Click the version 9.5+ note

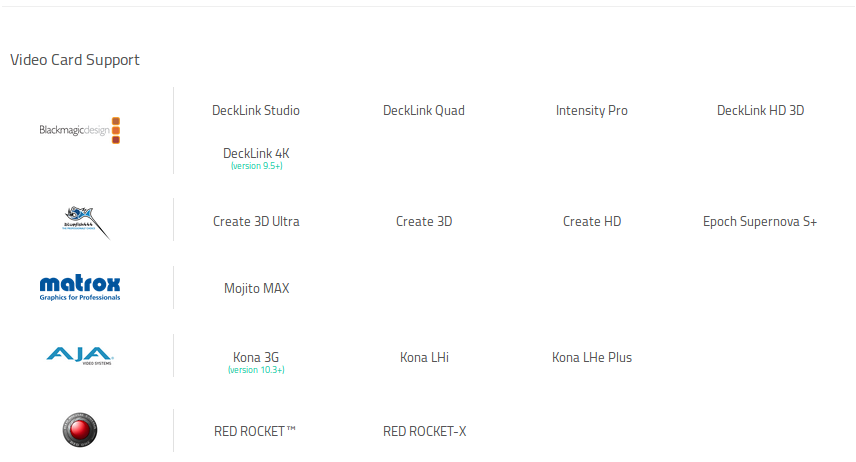pos(256,166)
